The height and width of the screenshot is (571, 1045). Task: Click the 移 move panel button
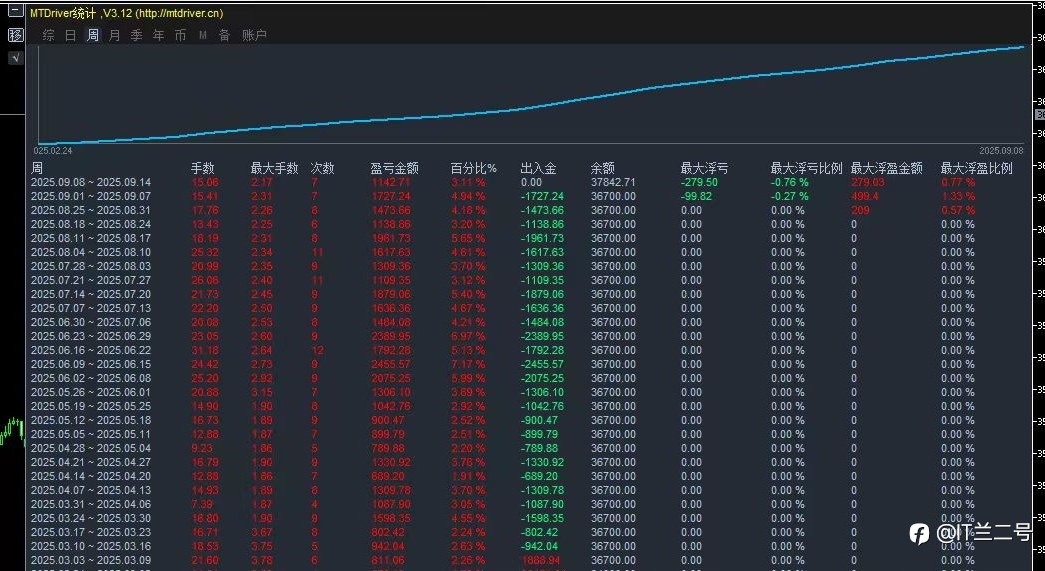tap(15, 35)
